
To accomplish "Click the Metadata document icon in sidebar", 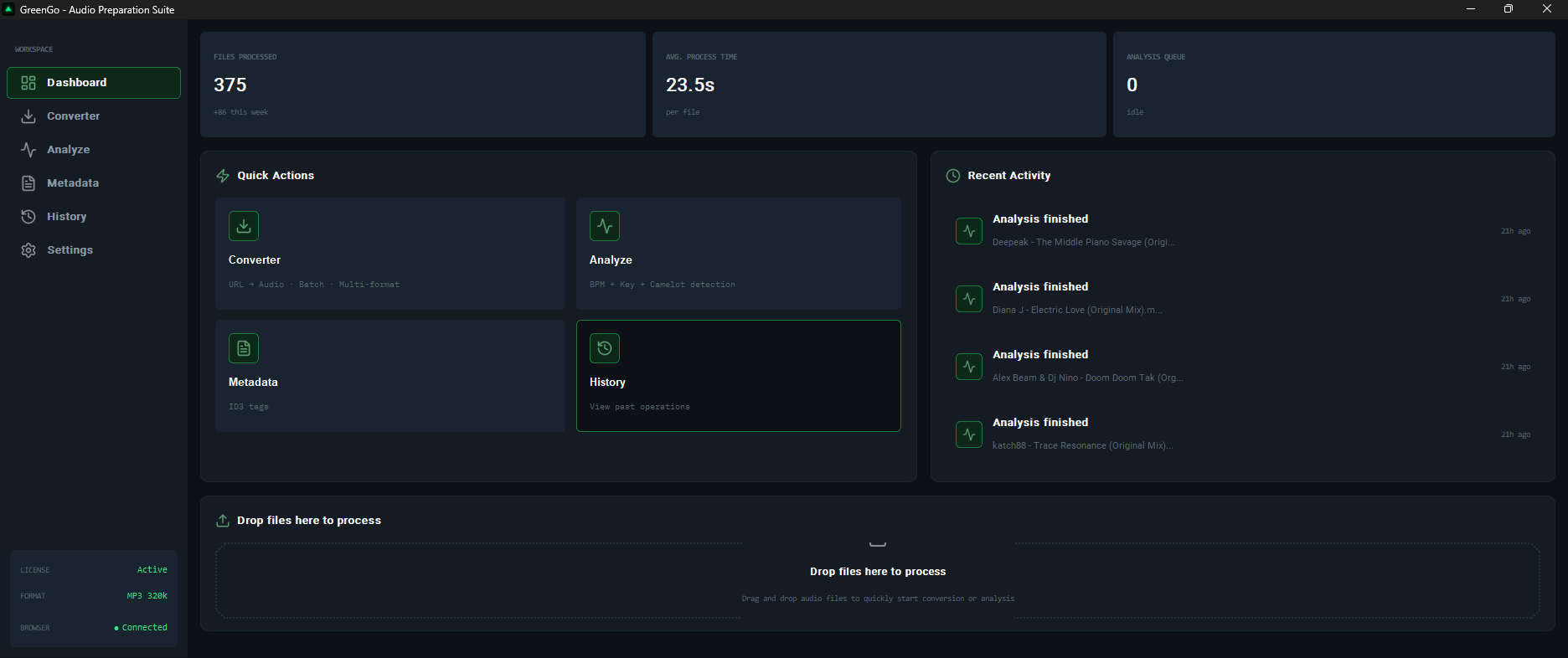I will click(x=28, y=183).
